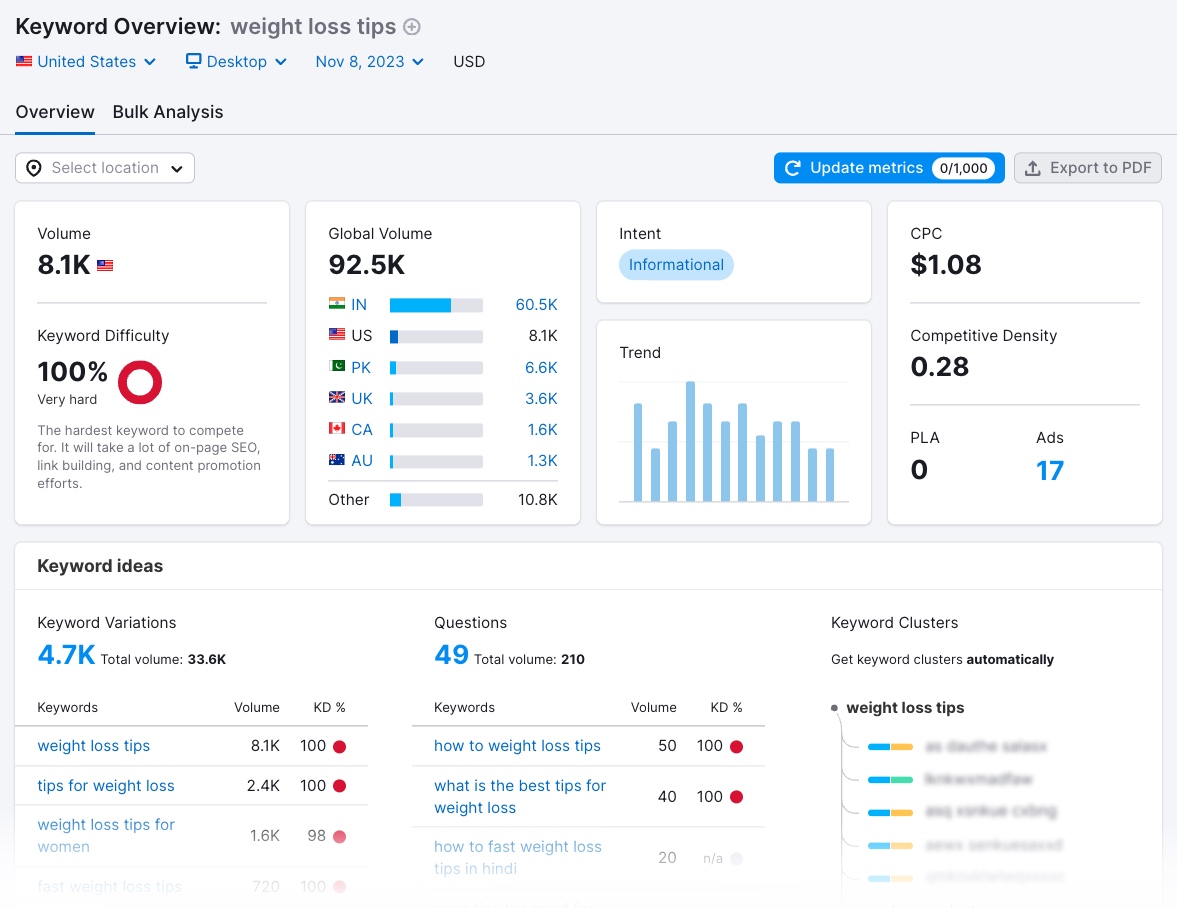Click the location pin inside Select location

point(35,168)
